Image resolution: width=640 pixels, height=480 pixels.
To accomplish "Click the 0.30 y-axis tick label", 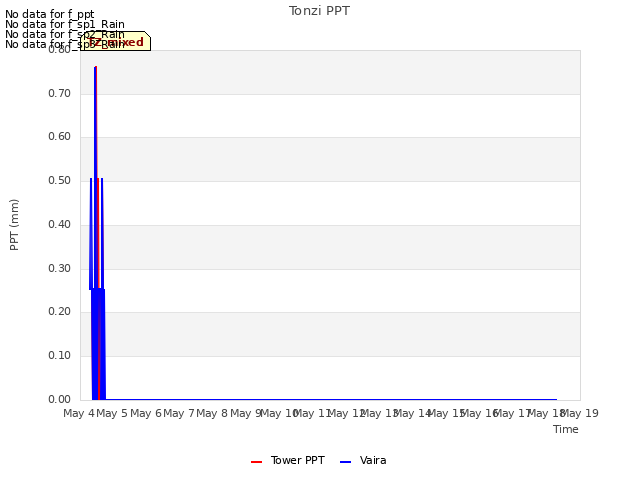I will click(59, 269).
